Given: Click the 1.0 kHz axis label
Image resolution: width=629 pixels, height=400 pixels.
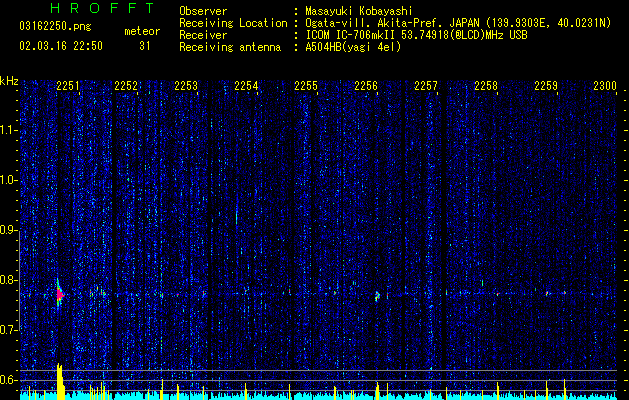Looking at the screenshot, I should pos(8,181).
